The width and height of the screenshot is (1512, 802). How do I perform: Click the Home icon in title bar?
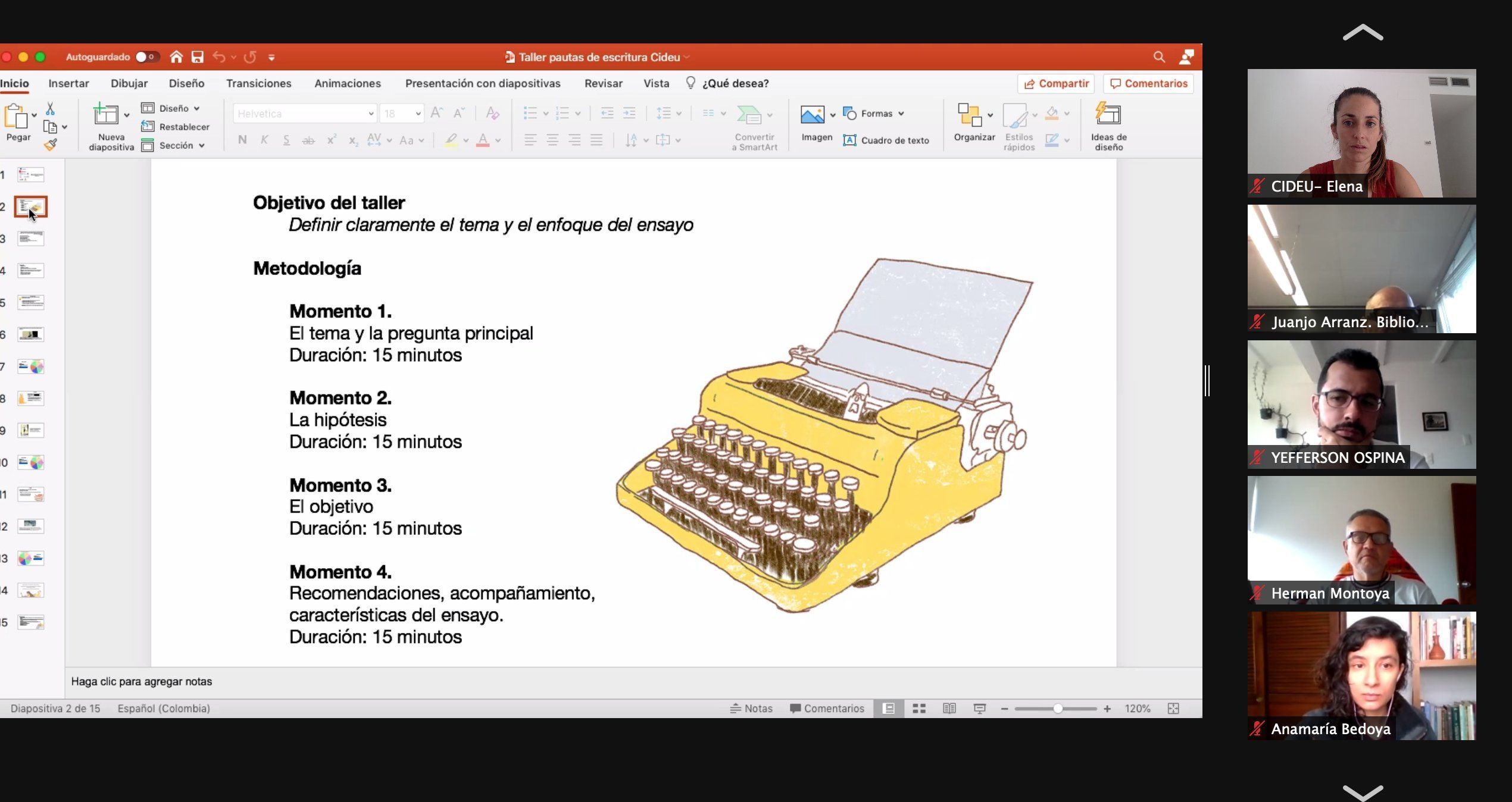click(176, 57)
